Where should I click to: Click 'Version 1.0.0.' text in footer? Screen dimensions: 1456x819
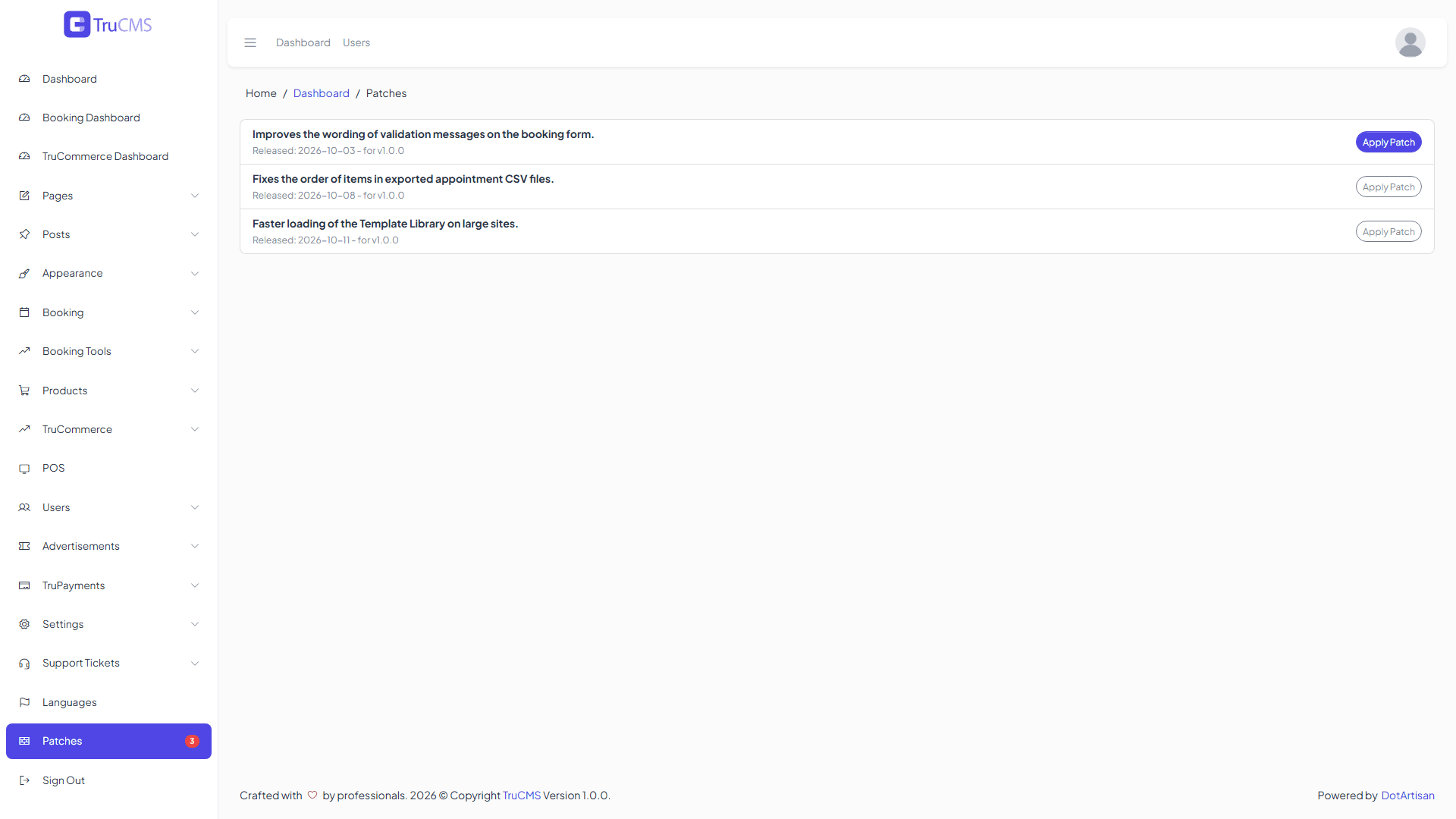tap(576, 795)
